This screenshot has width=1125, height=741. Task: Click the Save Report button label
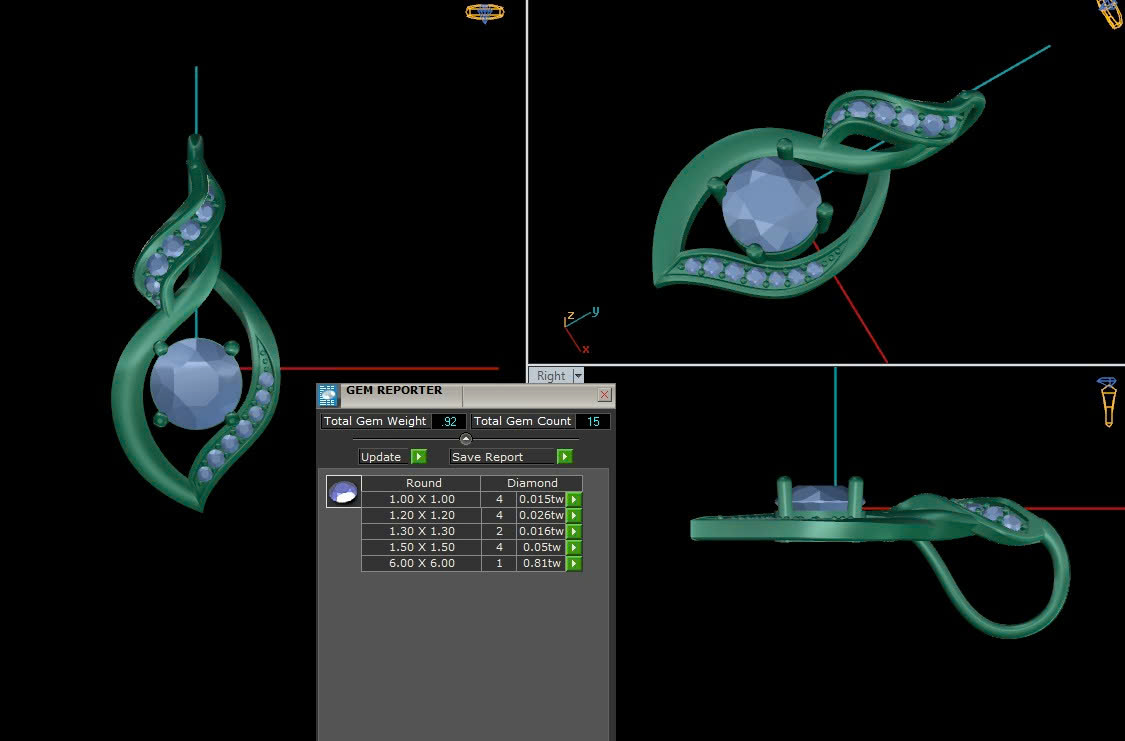(x=488, y=457)
